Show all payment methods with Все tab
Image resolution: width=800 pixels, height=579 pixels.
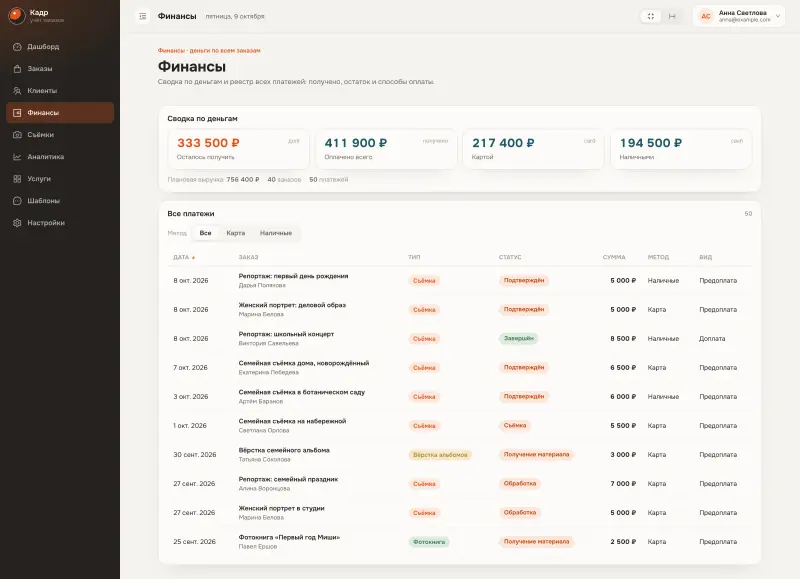tap(205, 233)
